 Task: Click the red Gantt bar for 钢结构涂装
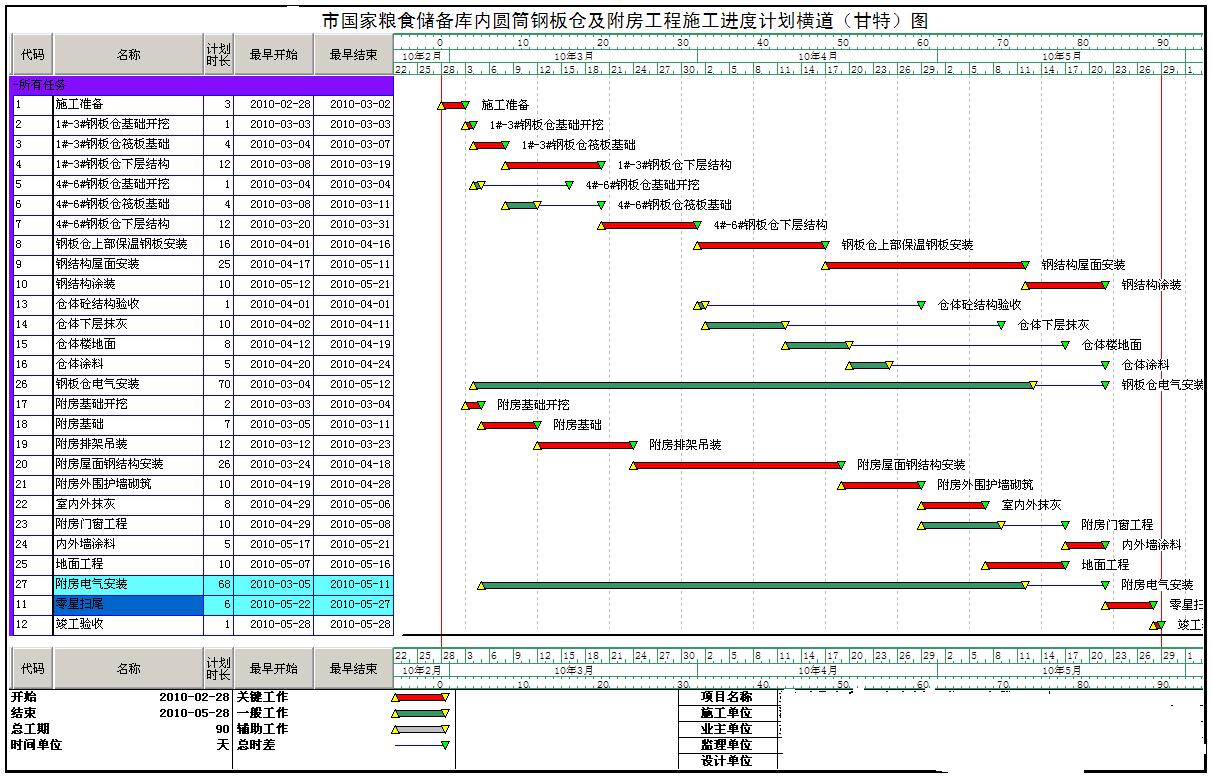(1065, 285)
